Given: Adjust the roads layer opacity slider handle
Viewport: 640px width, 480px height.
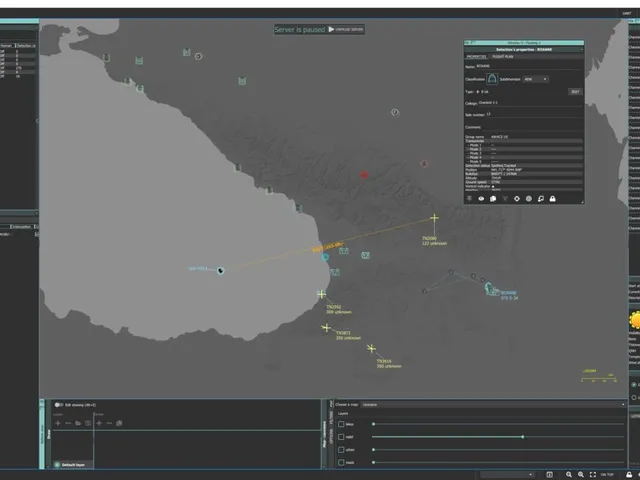Looking at the screenshot, I should pyautogui.click(x=373, y=462).
